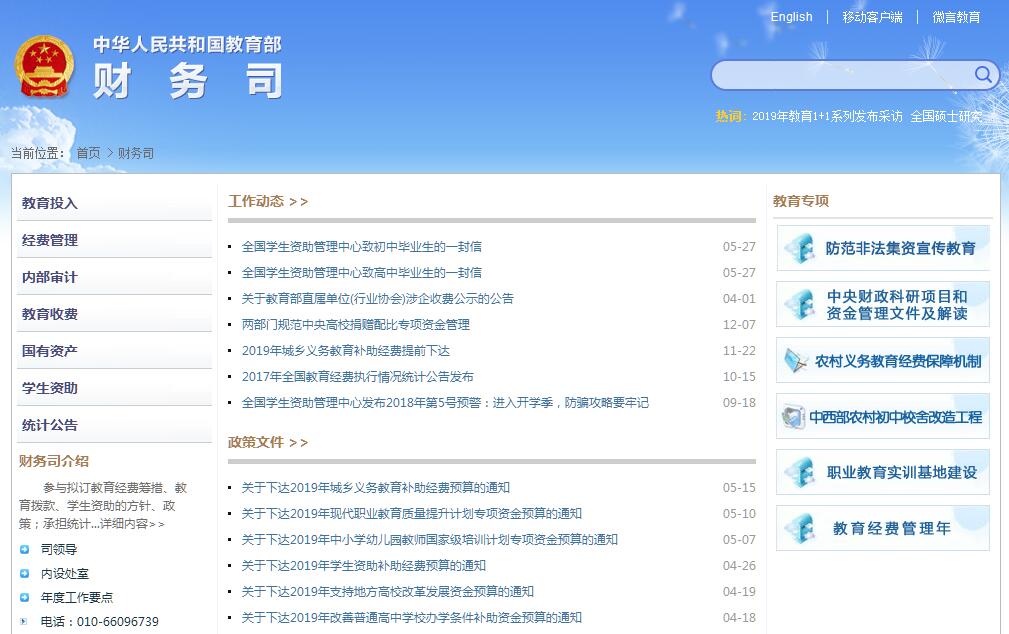Screen dimensions: 1009x634
Task: Open the 职业教育实训基地建设 banner
Action: (x=883, y=472)
